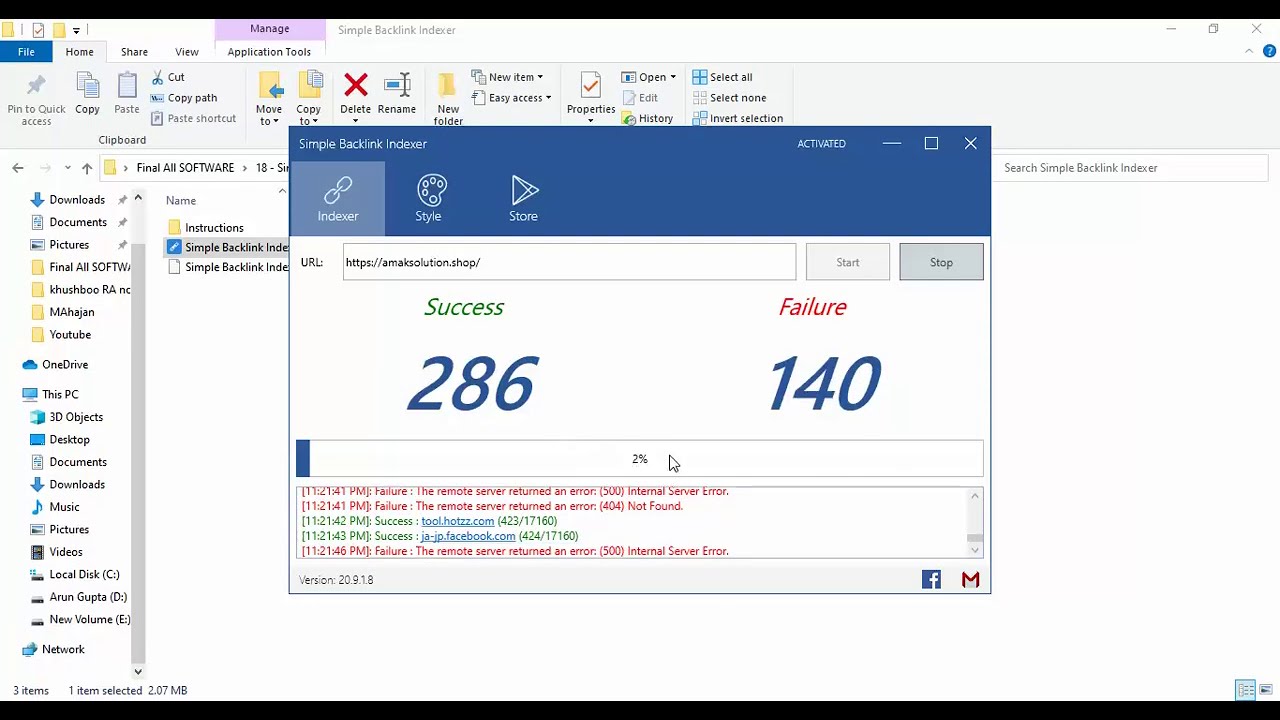Click the Paste ribbon icon

(x=127, y=95)
